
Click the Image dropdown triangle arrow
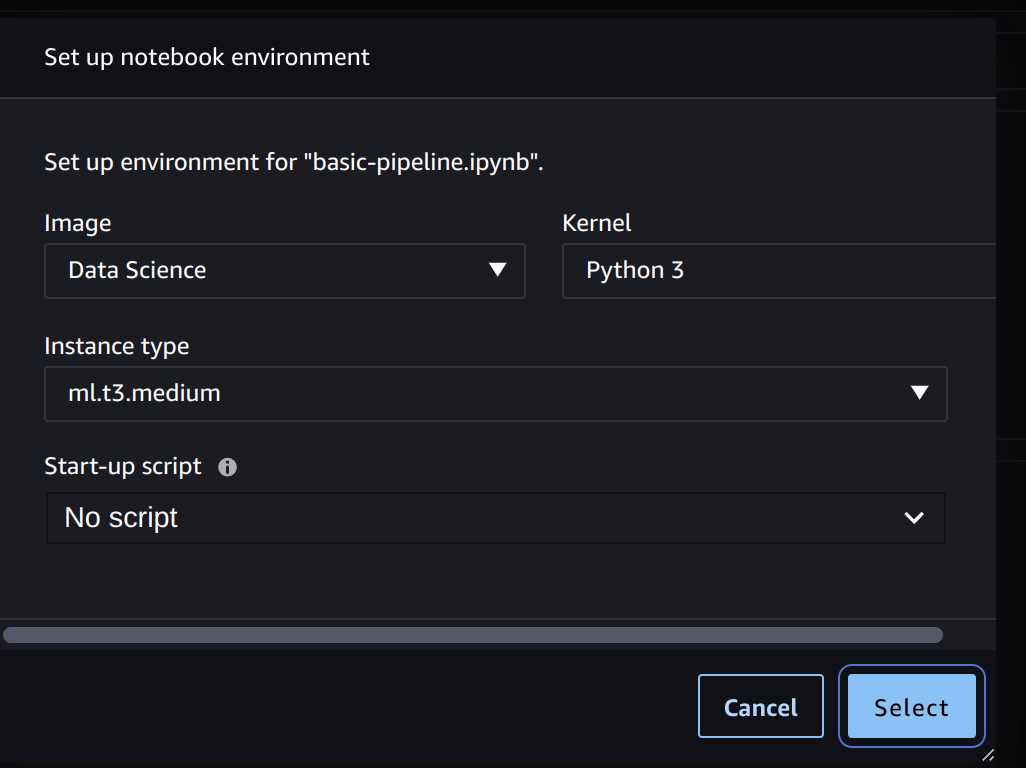(497, 270)
